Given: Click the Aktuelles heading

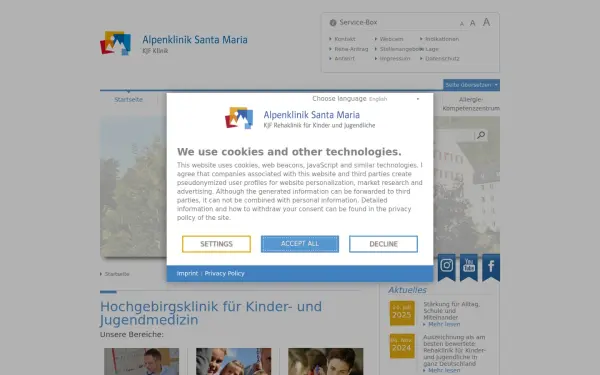Looking at the screenshot, I should (408, 290).
